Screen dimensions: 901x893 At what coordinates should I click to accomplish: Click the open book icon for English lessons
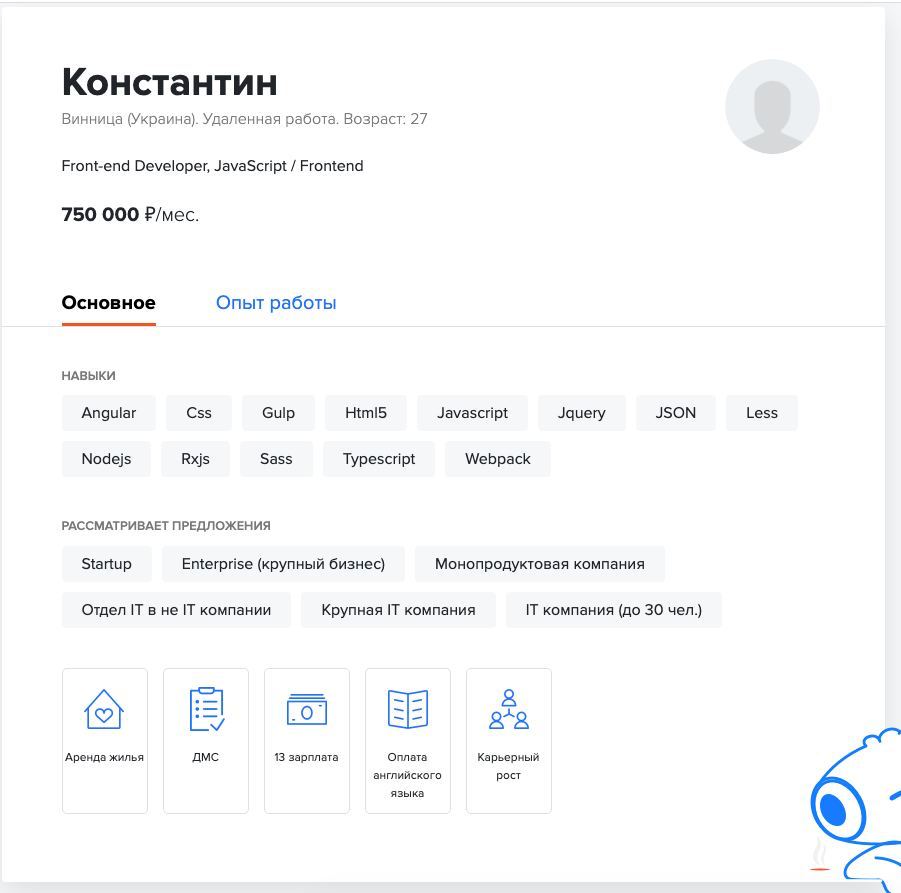(408, 709)
